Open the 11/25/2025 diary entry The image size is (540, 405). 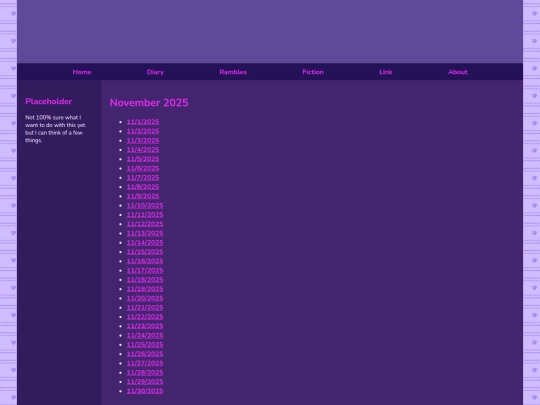pyautogui.click(x=145, y=345)
